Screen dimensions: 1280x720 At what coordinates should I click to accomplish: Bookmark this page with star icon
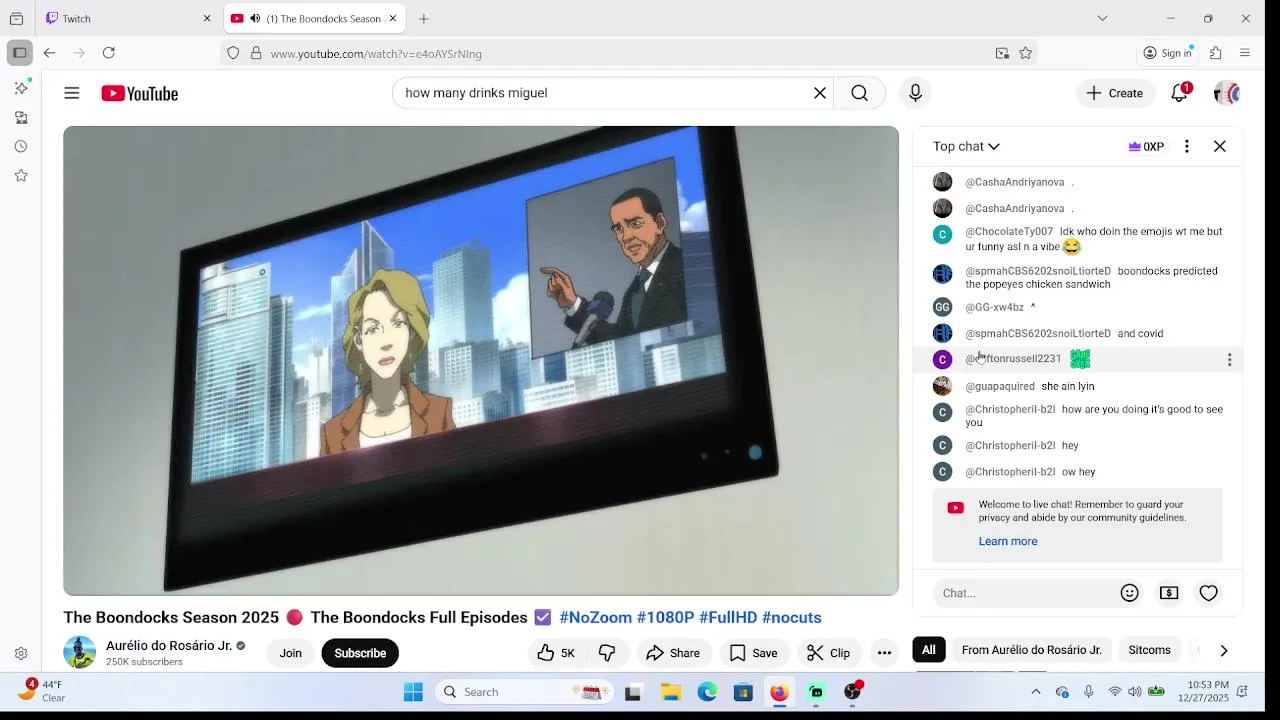[1025, 53]
